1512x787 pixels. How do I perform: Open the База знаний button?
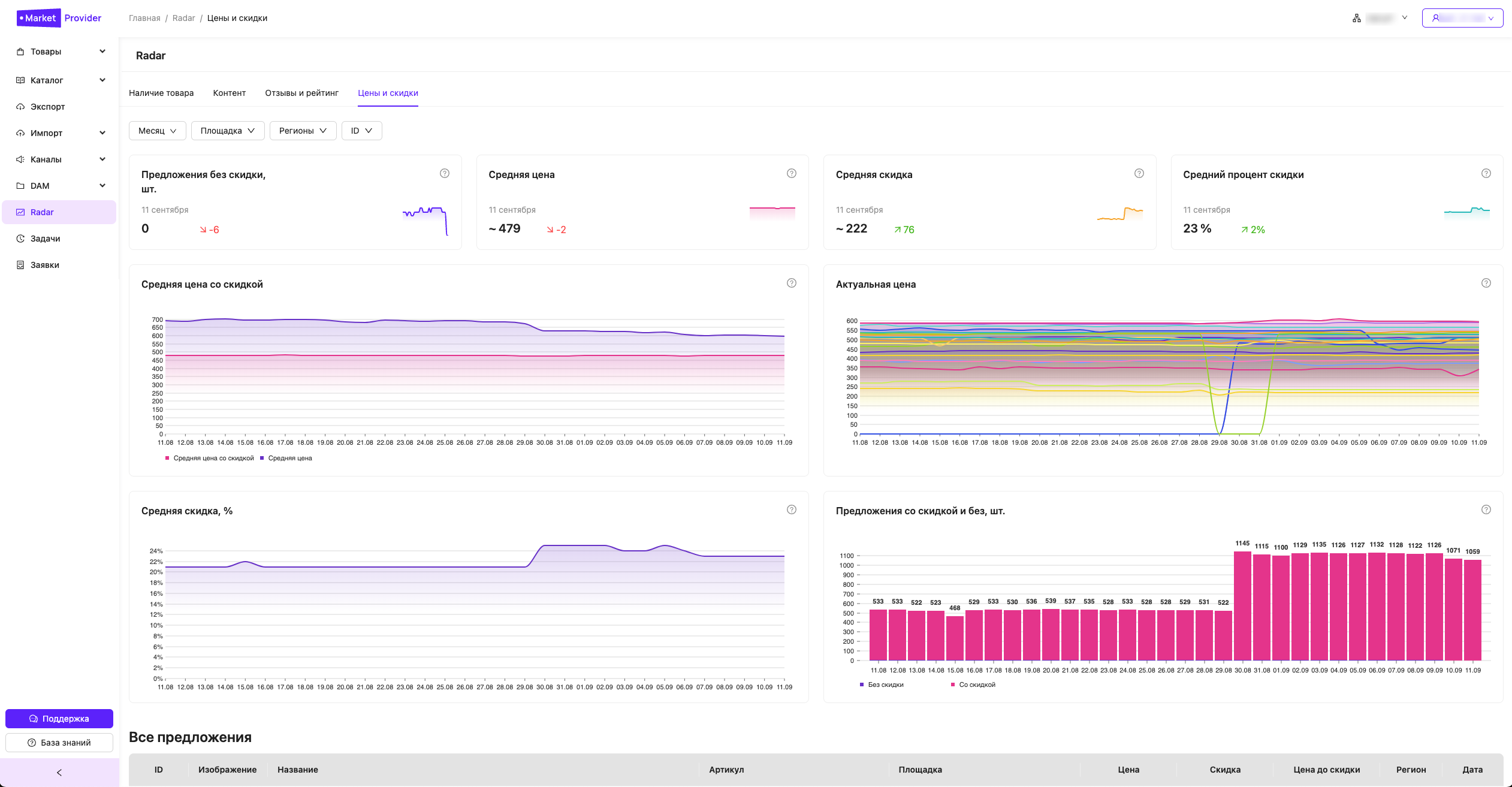pos(59,743)
